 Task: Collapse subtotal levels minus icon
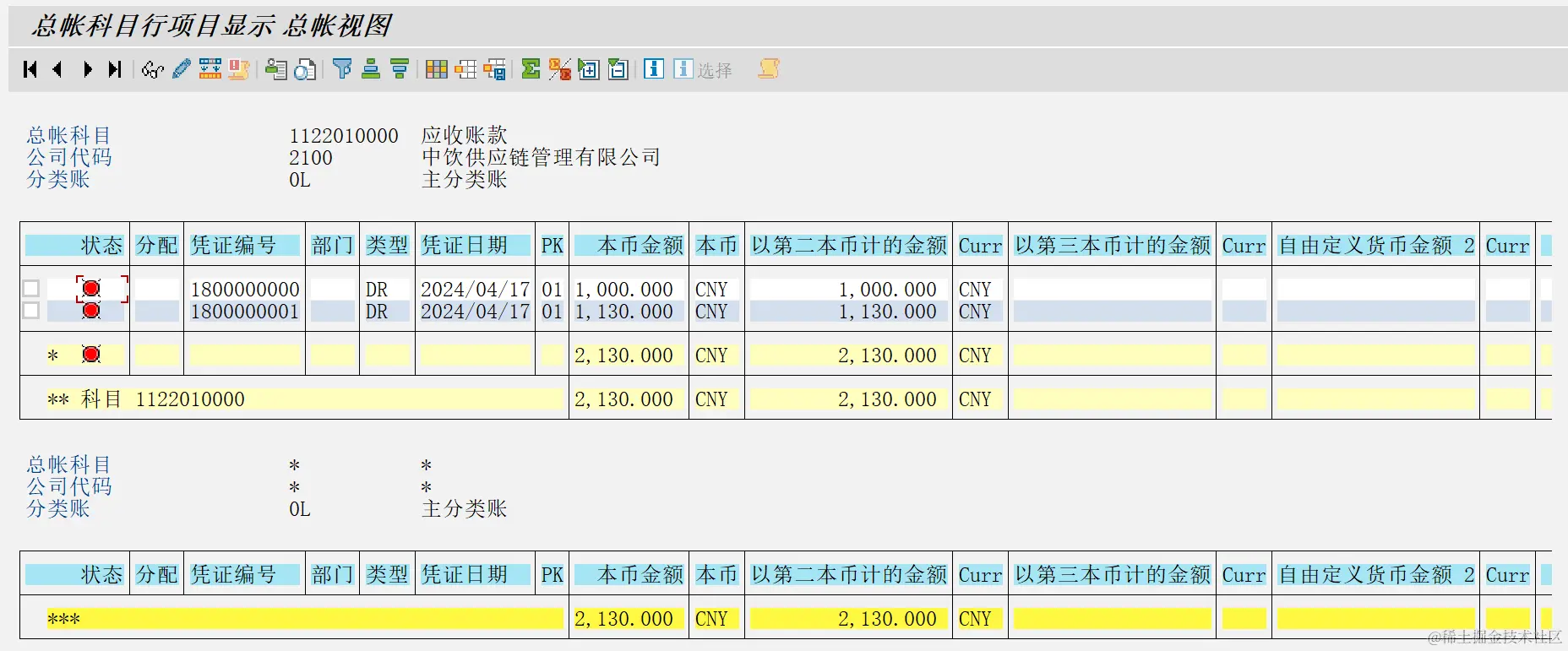coord(618,69)
